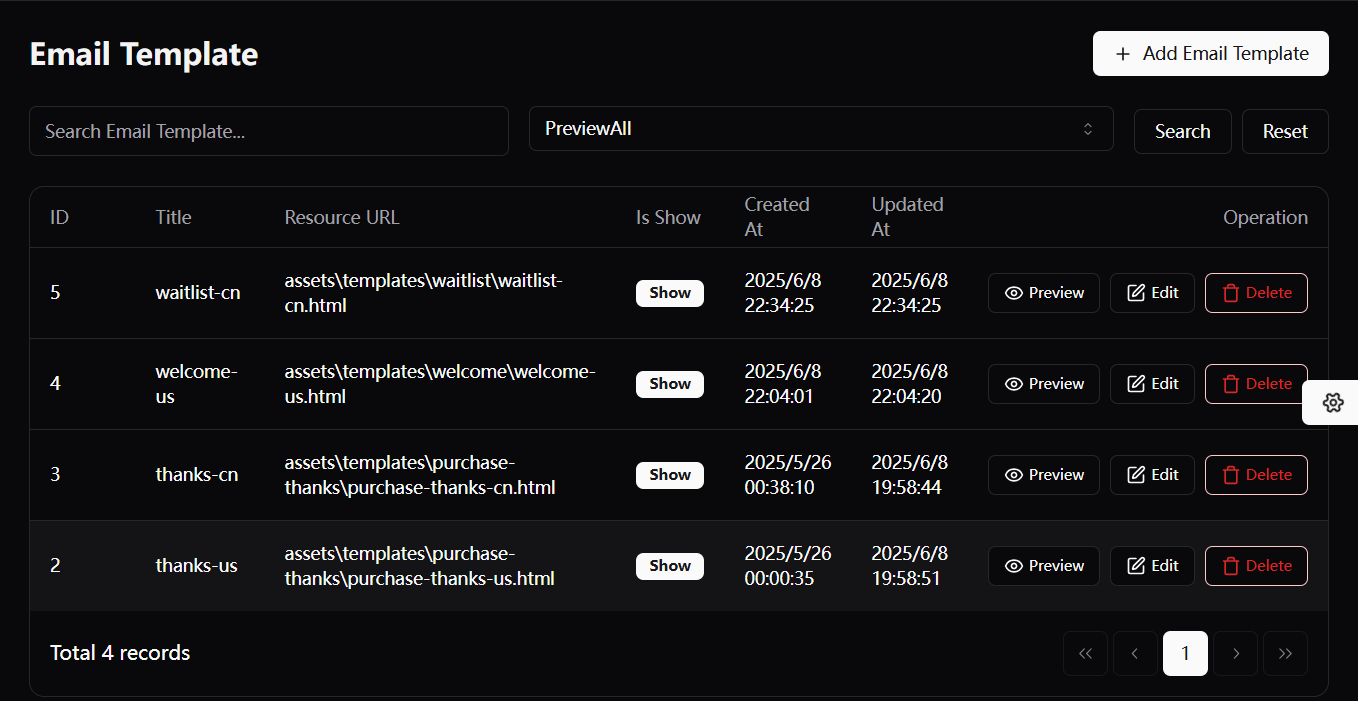Click the Updated At column header
Screen dimensions: 1358x701
tap(907, 217)
